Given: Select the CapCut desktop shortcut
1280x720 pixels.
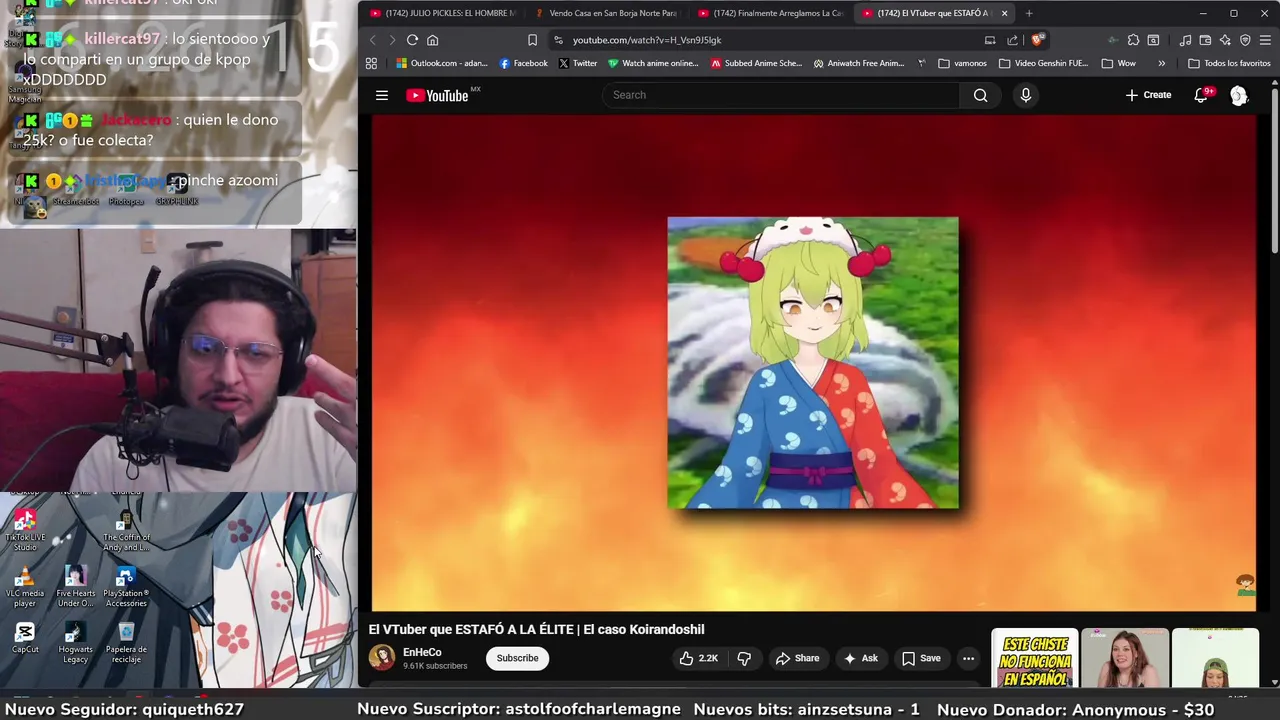Looking at the screenshot, I should [x=25, y=638].
